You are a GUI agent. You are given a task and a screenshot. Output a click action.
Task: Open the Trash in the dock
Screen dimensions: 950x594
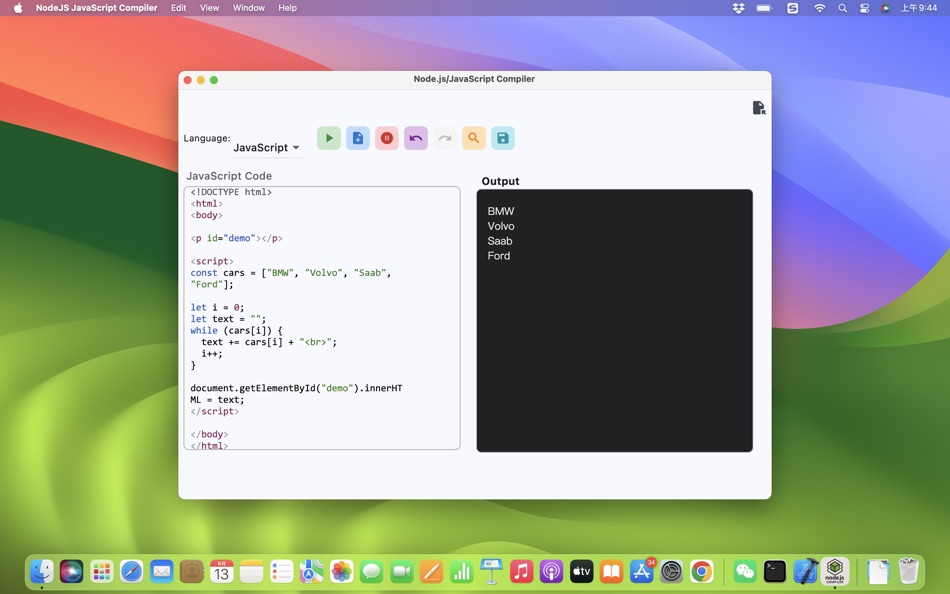[908, 571]
